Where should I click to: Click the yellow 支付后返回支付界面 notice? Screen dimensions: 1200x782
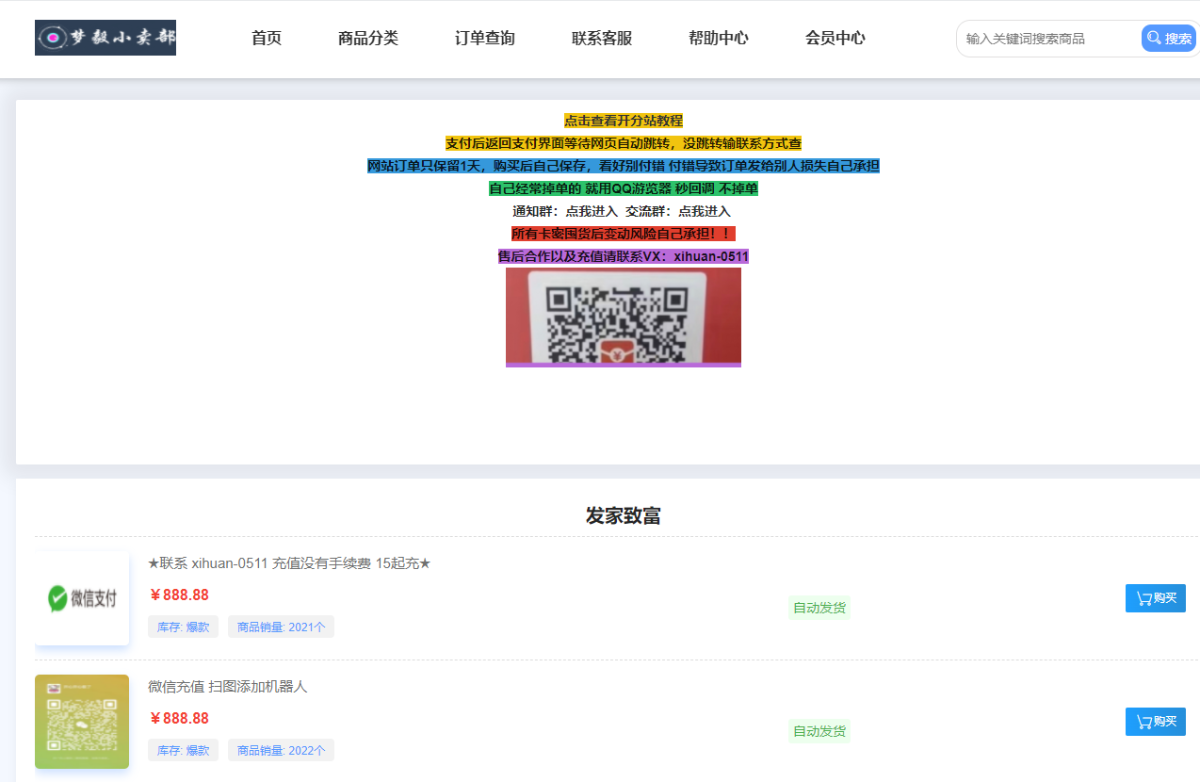click(623, 143)
